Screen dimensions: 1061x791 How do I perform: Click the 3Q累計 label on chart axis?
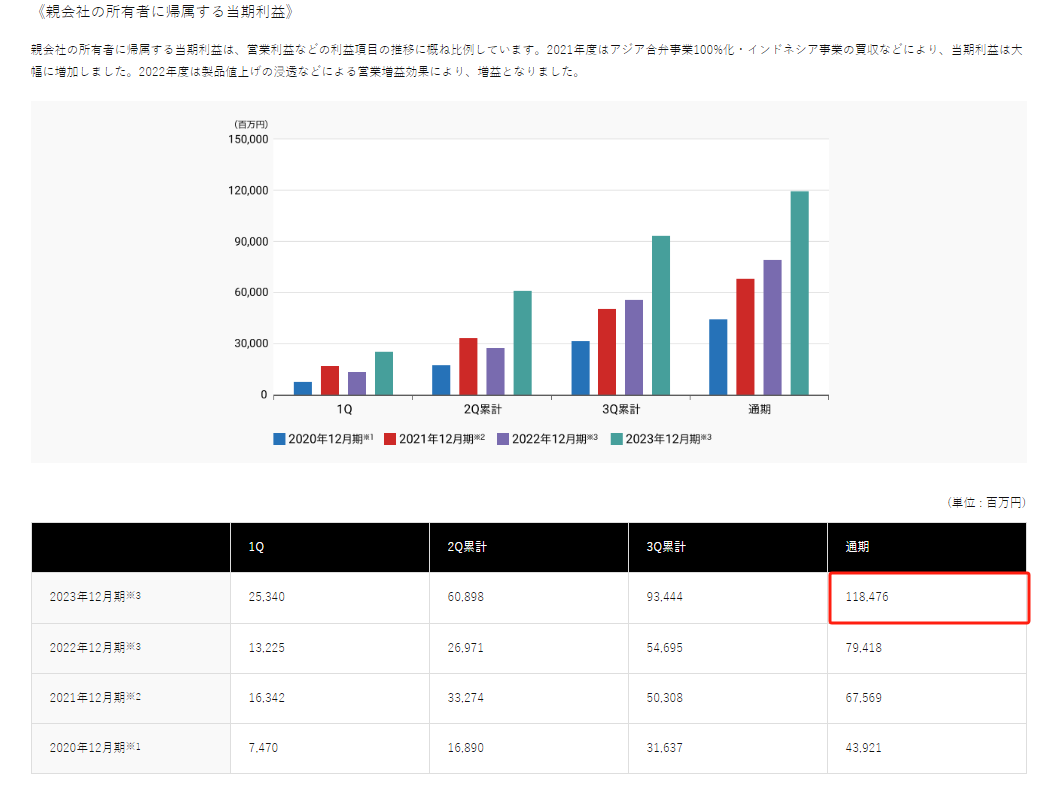click(x=621, y=410)
